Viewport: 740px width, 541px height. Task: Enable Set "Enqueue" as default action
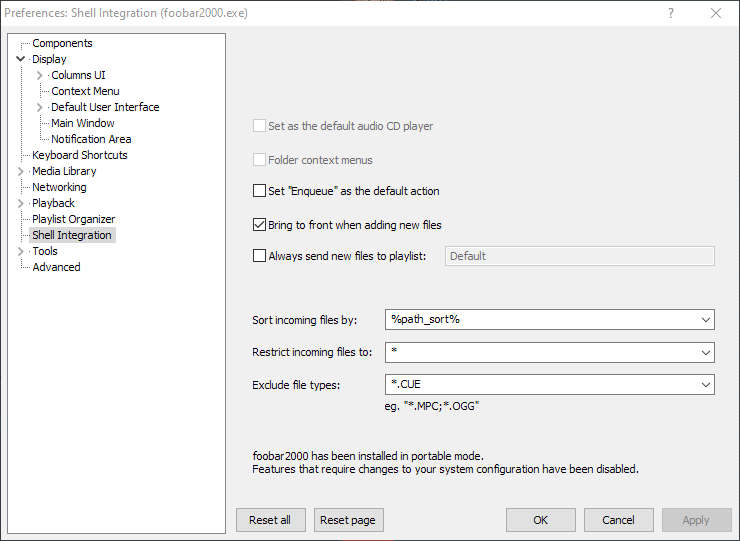(260, 191)
